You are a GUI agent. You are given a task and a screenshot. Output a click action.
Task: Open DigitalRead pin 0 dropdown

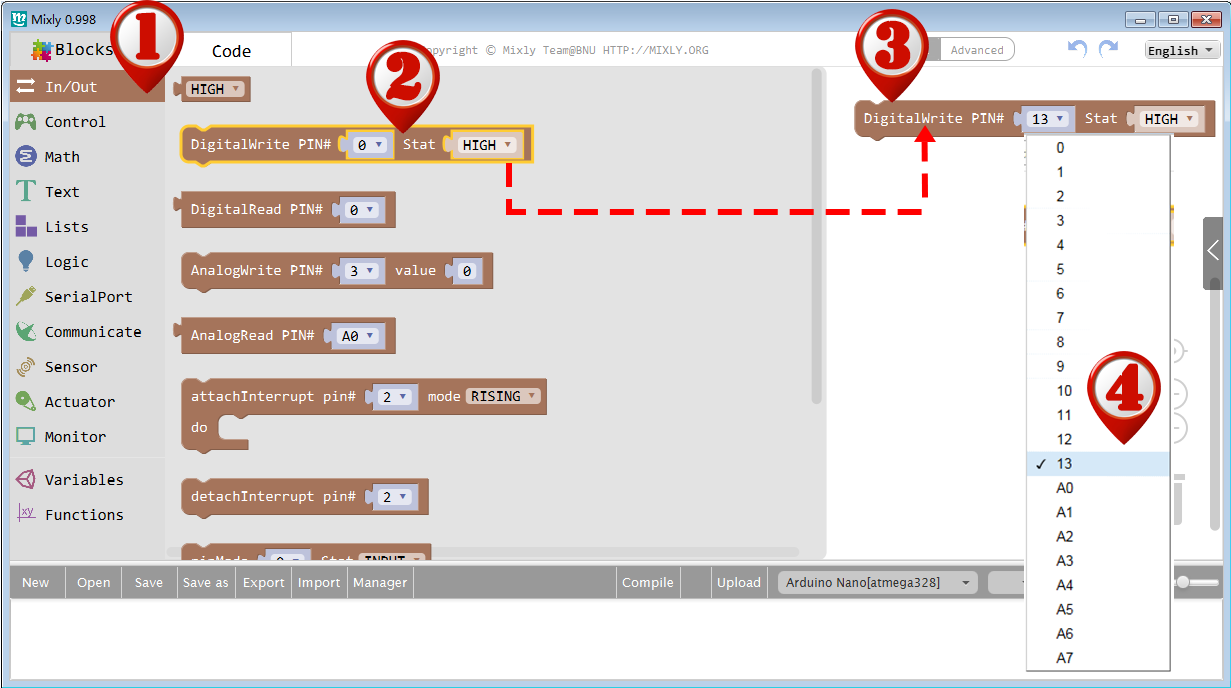[x=361, y=210]
